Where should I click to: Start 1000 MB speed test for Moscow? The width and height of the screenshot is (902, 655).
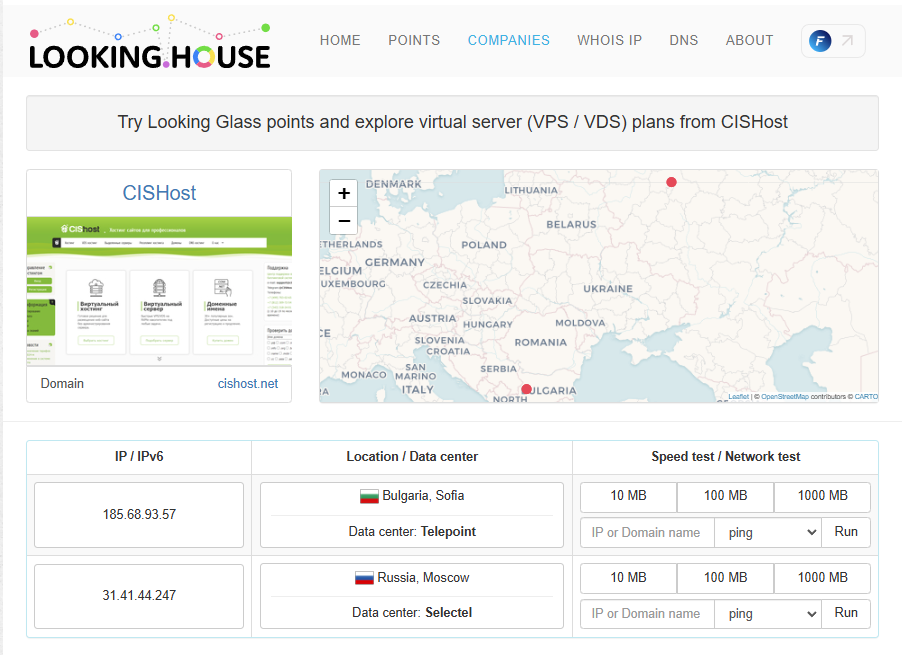point(822,578)
